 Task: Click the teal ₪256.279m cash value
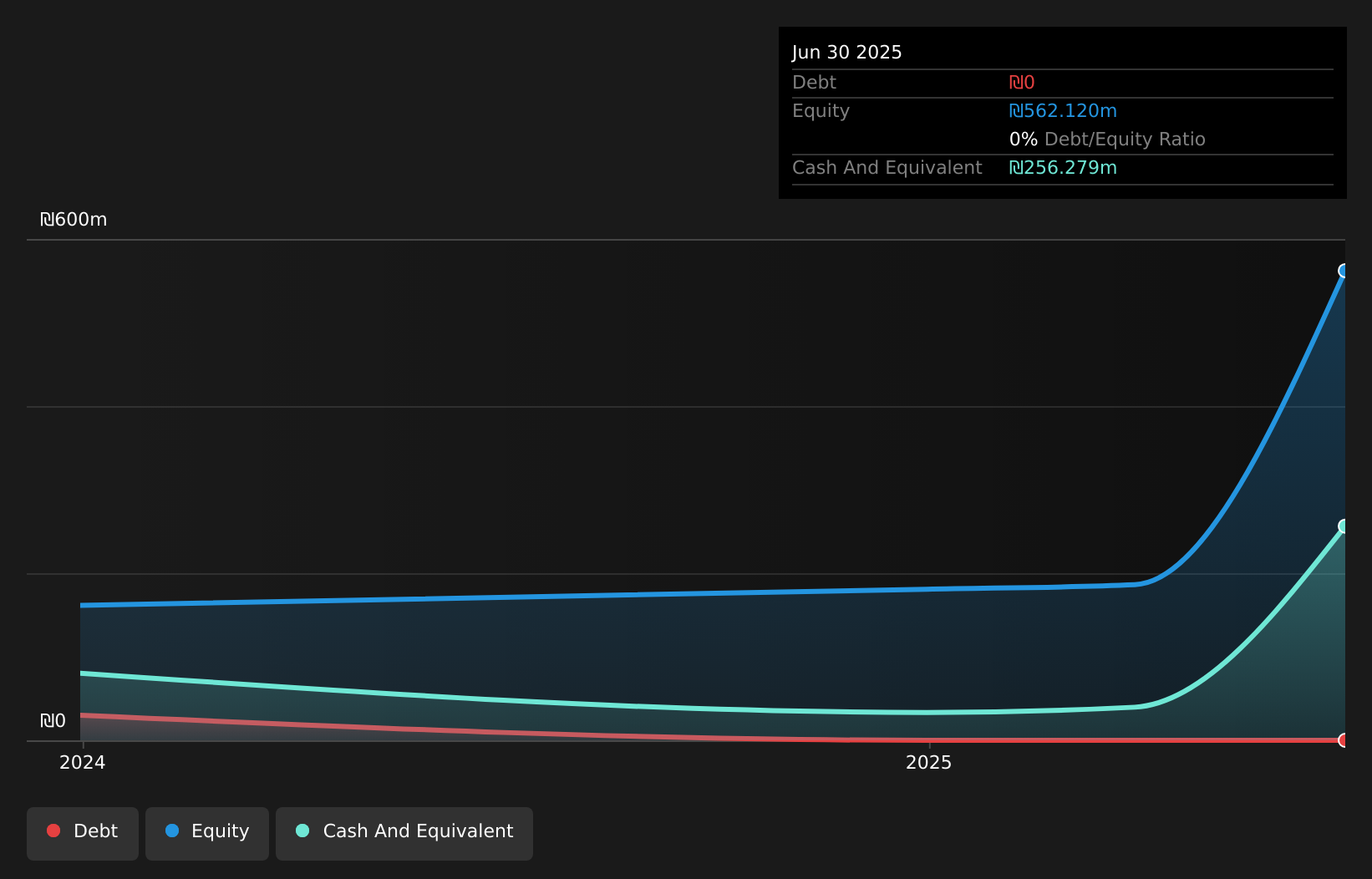point(1062,167)
